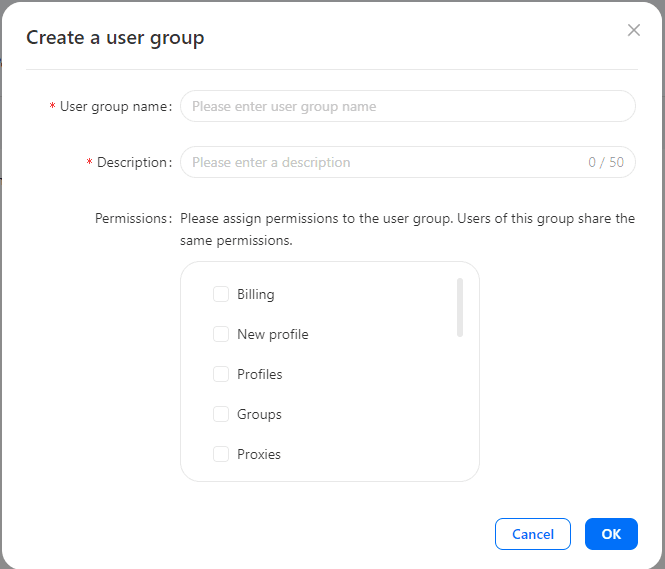
Task: Select the Proxies checkbox
Action: click(221, 454)
